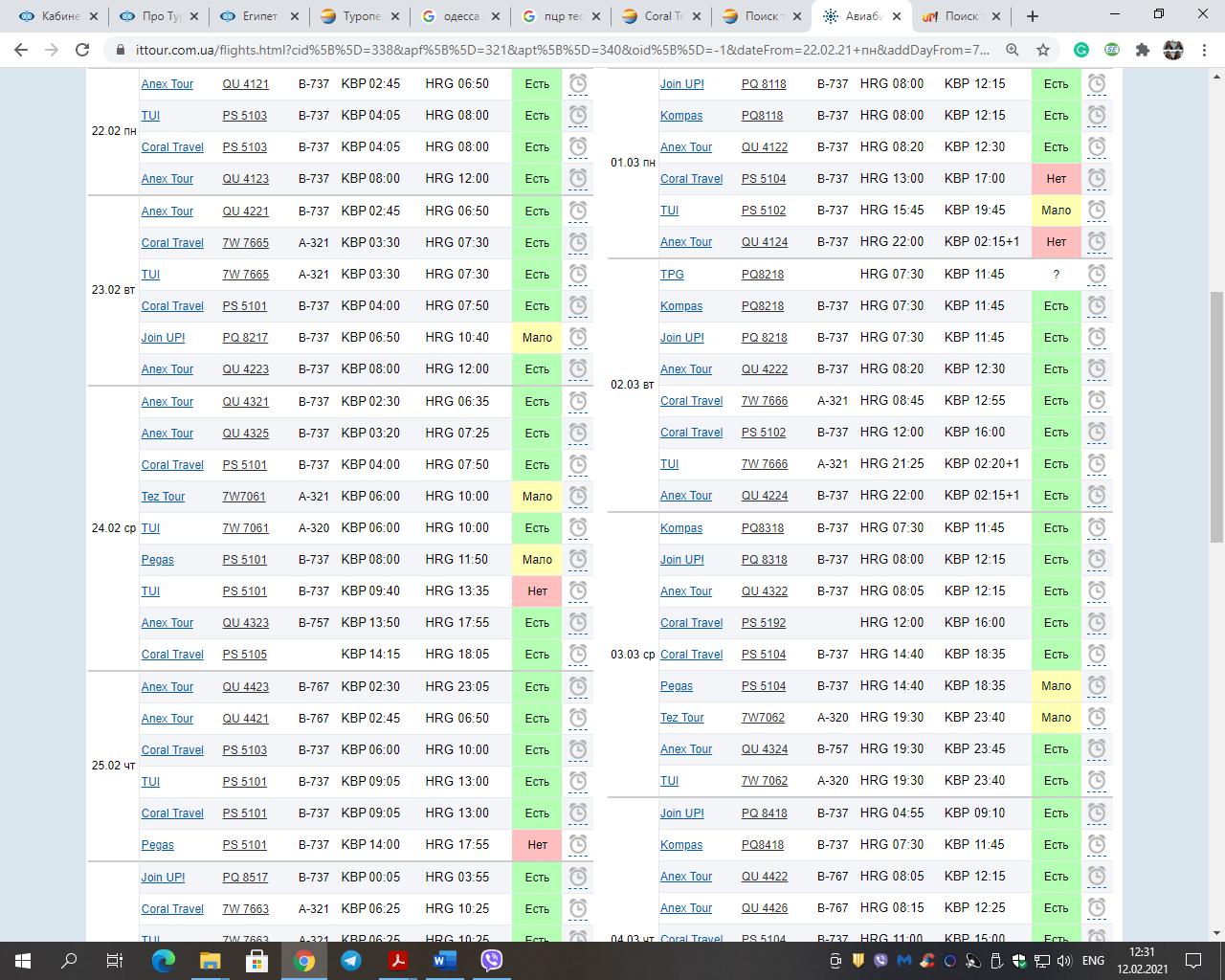Open Pegas operator link on 25.02

pos(157,845)
